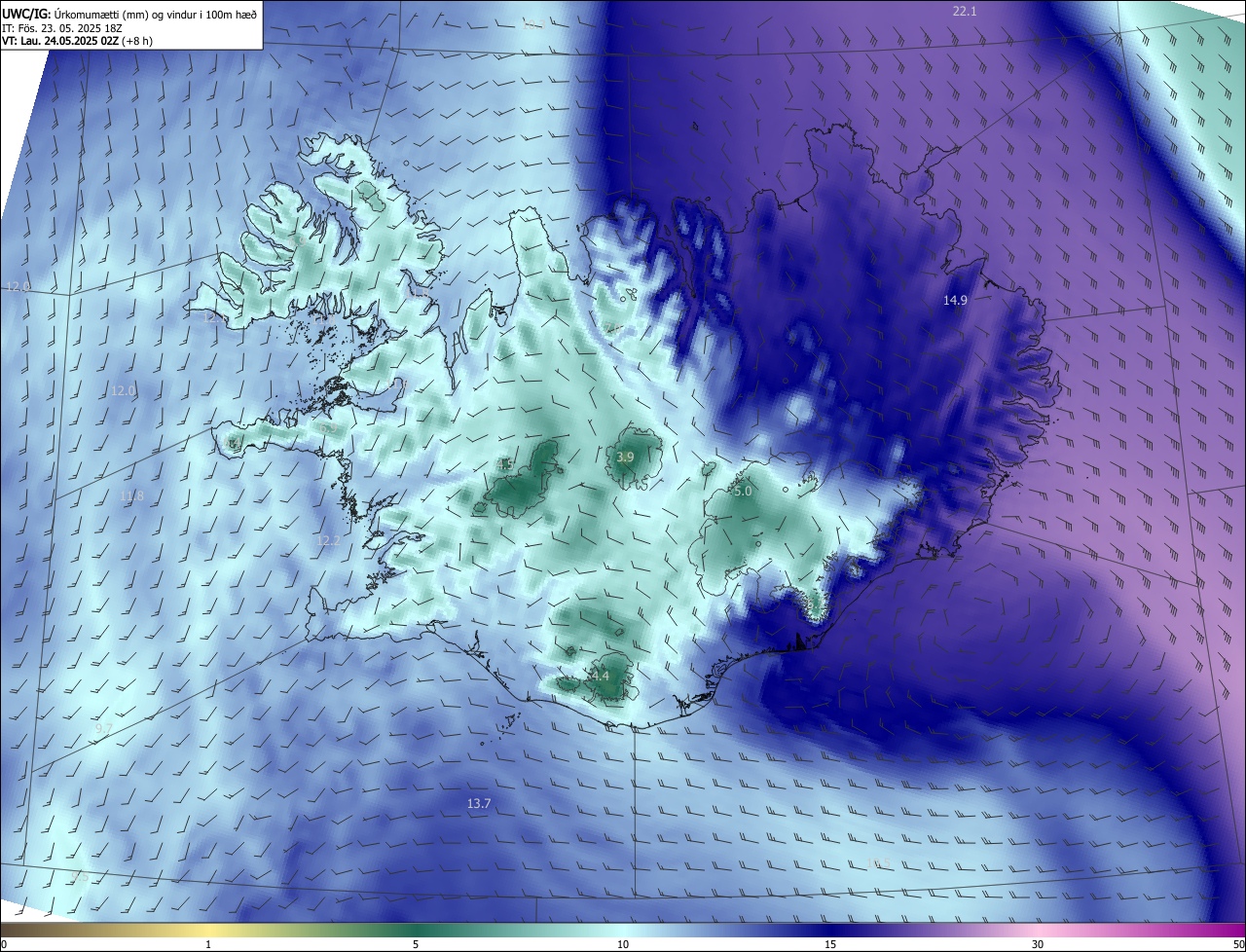Viewport: 1246px width, 952px height.
Task: Click the '10' tick on the color scale
Action: click(x=623, y=944)
